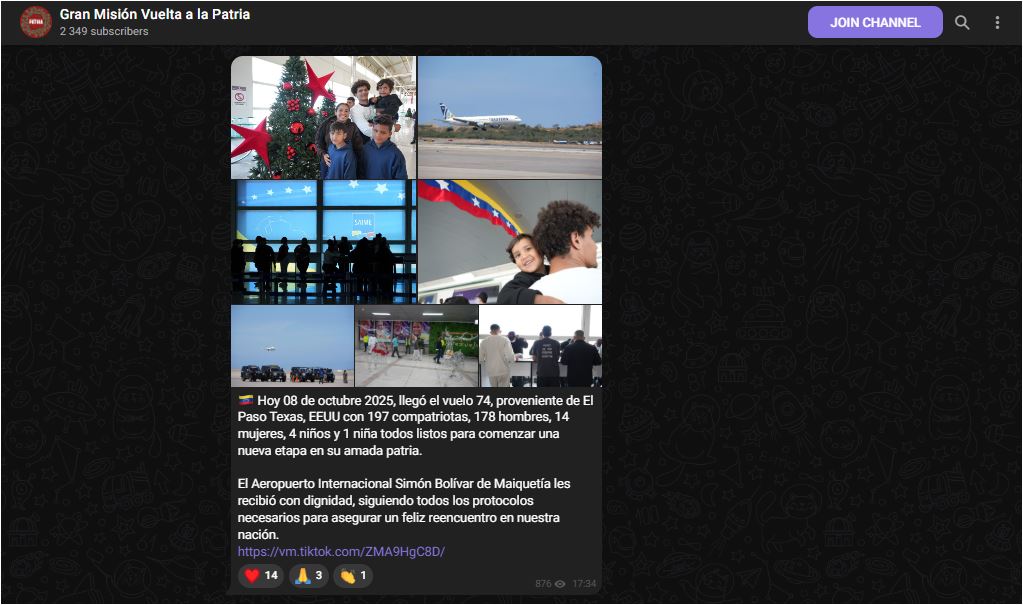Click the 17:34 message timestamp

pyautogui.click(x=584, y=584)
